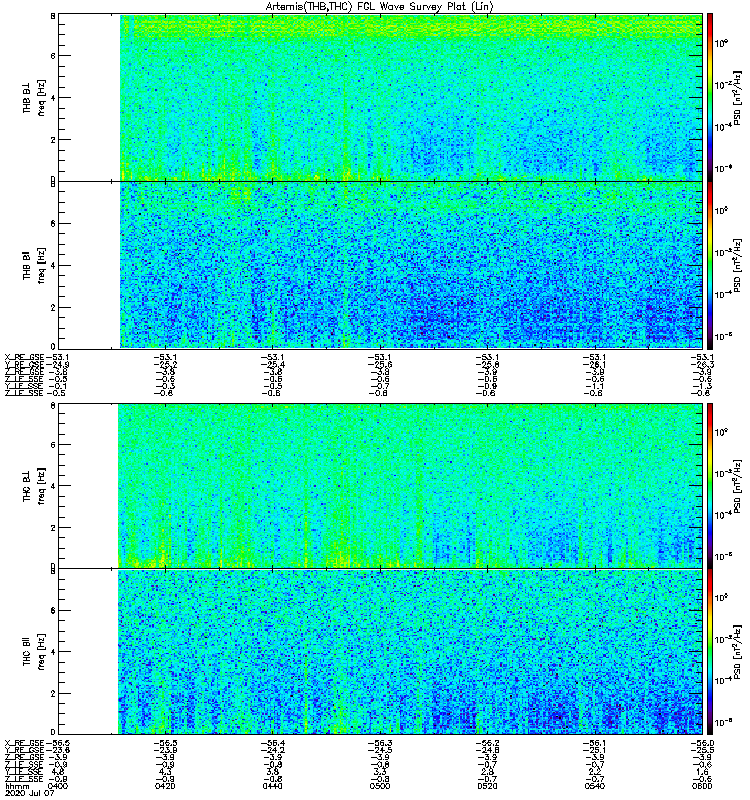Click the PSD [nT²/Hz] label of the THC B-perpendicular panel
The width and height of the screenshot is (750, 800).
737,486
